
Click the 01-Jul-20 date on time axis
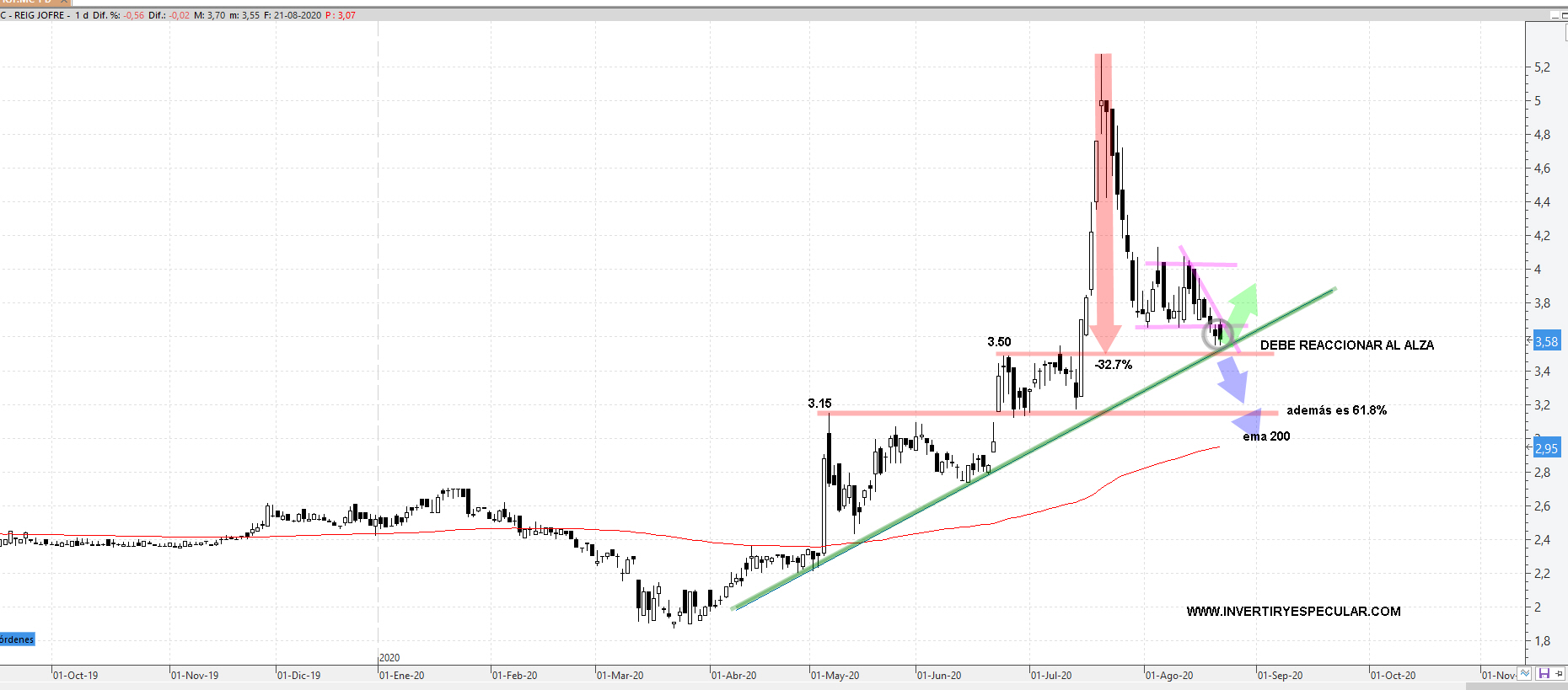[1051, 676]
